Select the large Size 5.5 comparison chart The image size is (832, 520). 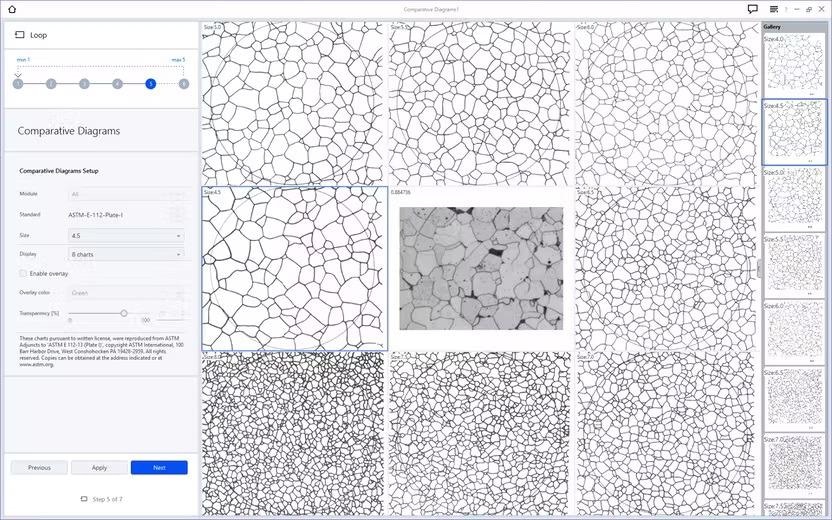(x=480, y=103)
